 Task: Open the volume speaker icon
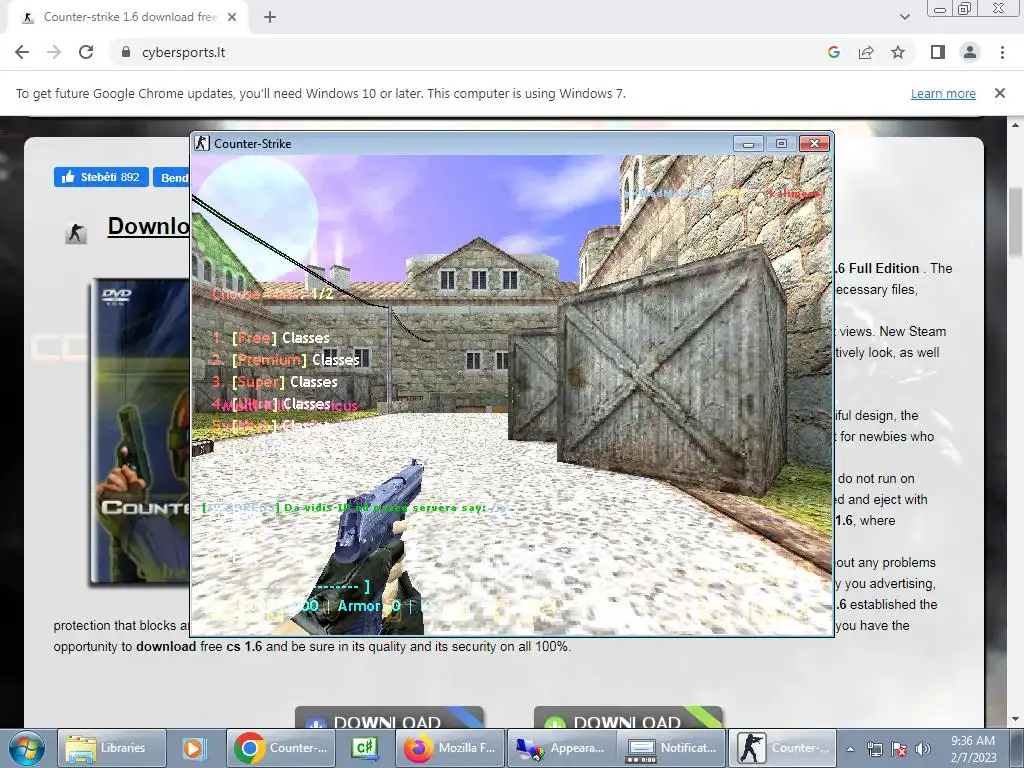[x=923, y=749]
